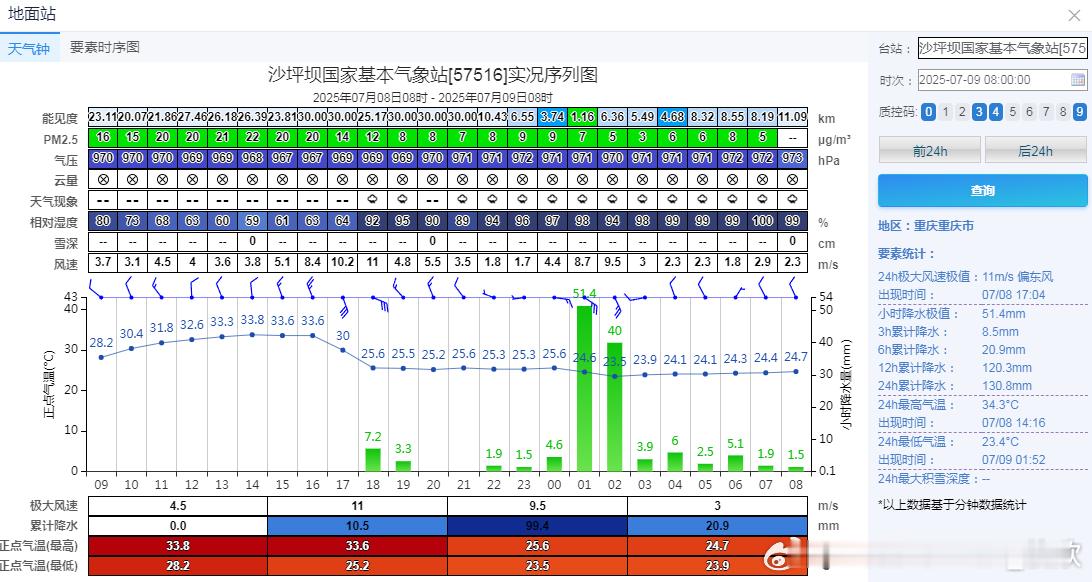This screenshot has width=1092, height=582.
Task: Click the 07/08 17:04 occurrence time
Action: 1013,295
